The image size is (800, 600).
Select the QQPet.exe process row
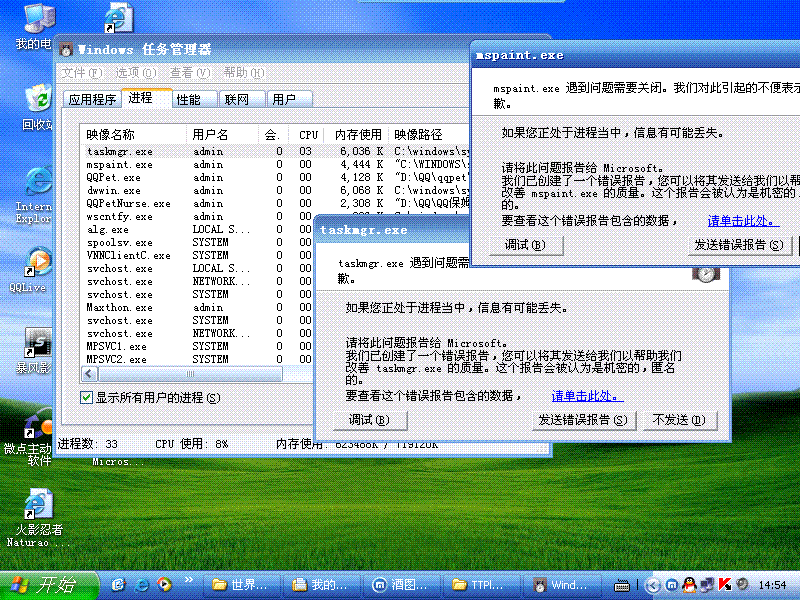pyautogui.click(x=276, y=178)
